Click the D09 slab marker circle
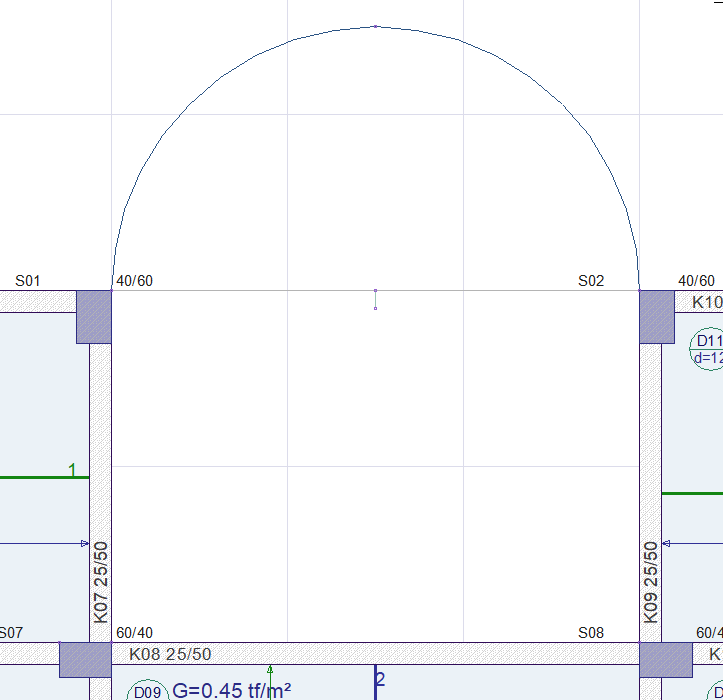The width and height of the screenshot is (723, 700). [x=148, y=690]
